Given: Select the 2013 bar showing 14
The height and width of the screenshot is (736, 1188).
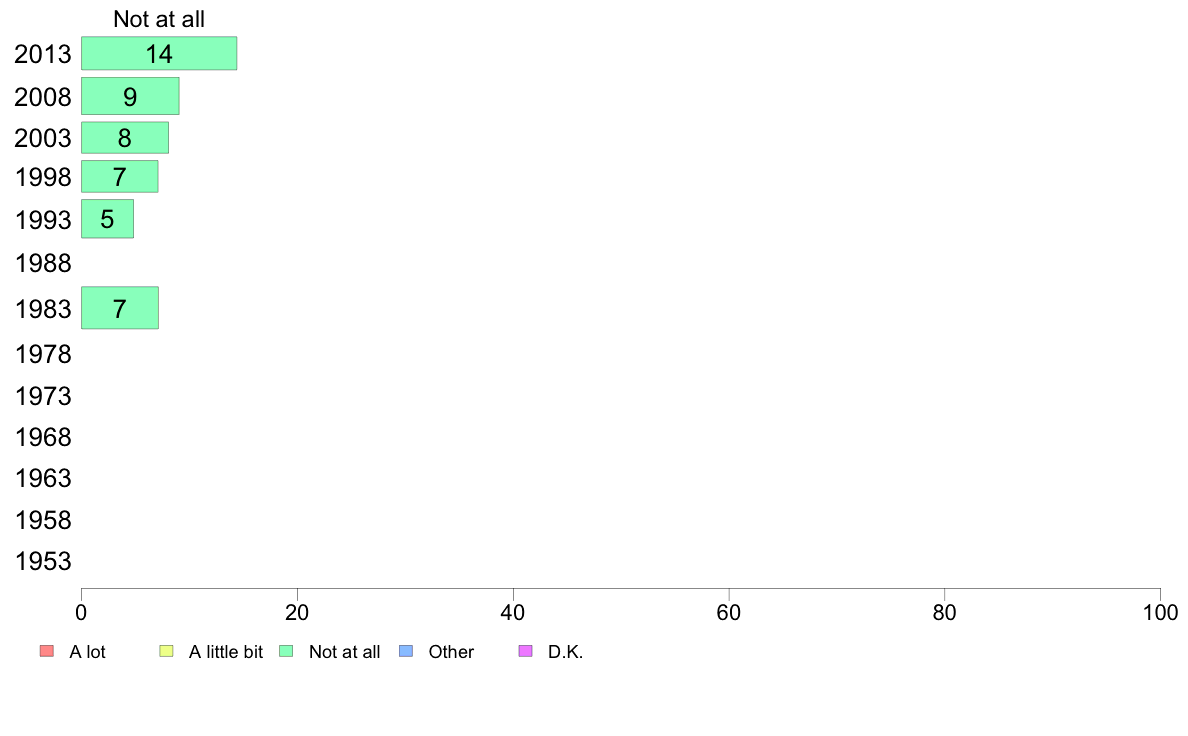Looking at the screenshot, I should pos(159,53).
